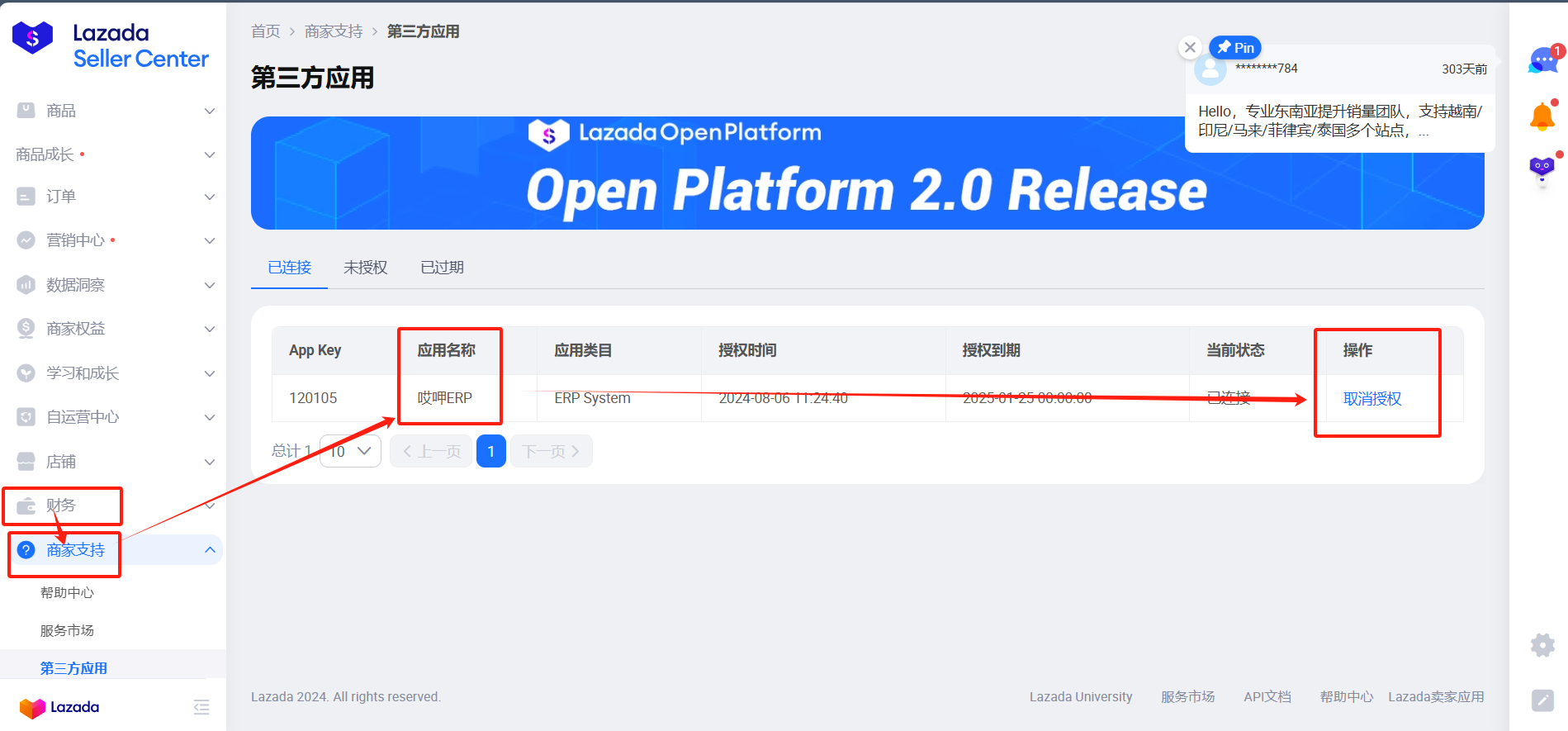The width and height of the screenshot is (1568, 731).
Task: Click the 授权时间 column header
Action: point(747,350)
